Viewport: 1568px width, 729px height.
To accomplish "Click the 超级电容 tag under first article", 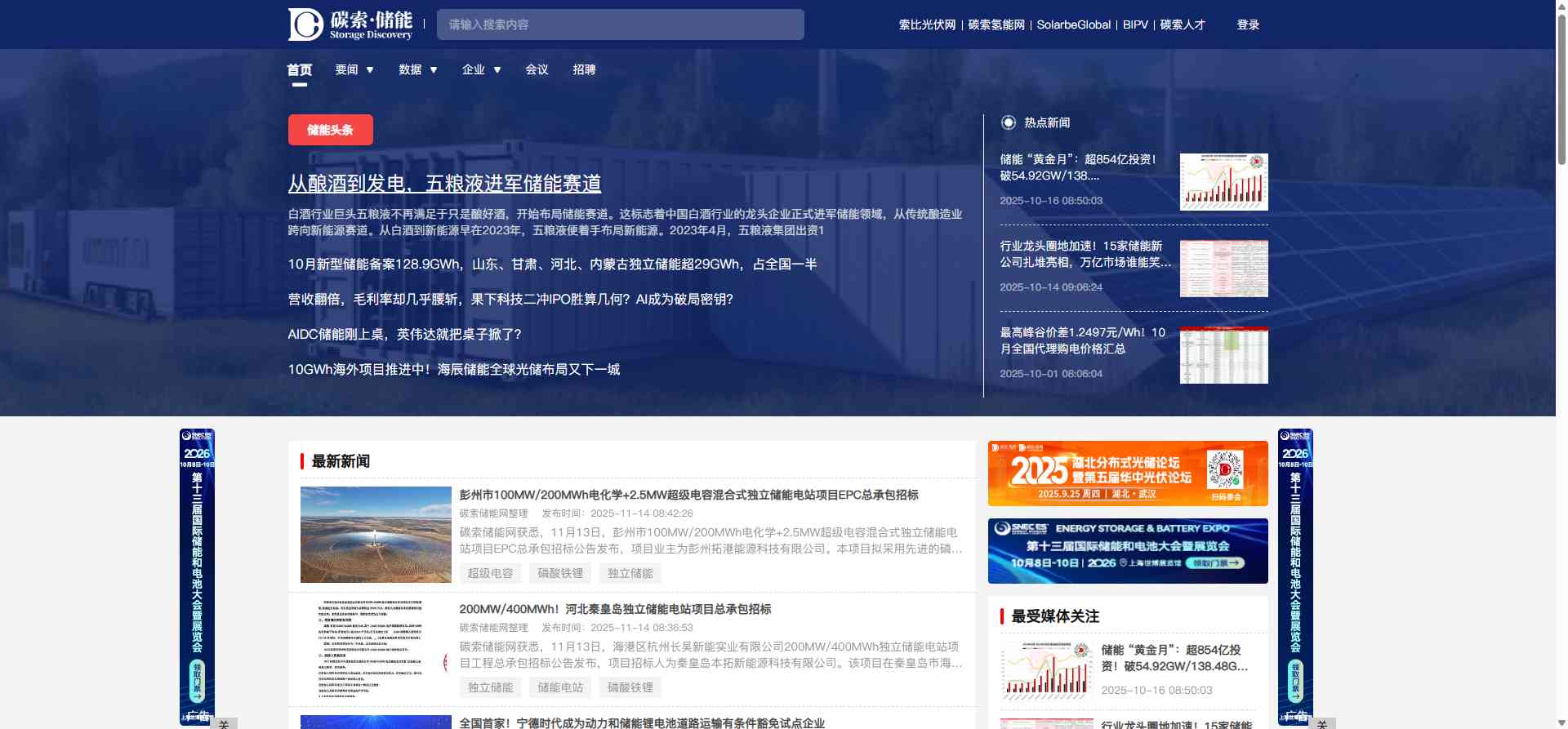I will pos(490,573).
